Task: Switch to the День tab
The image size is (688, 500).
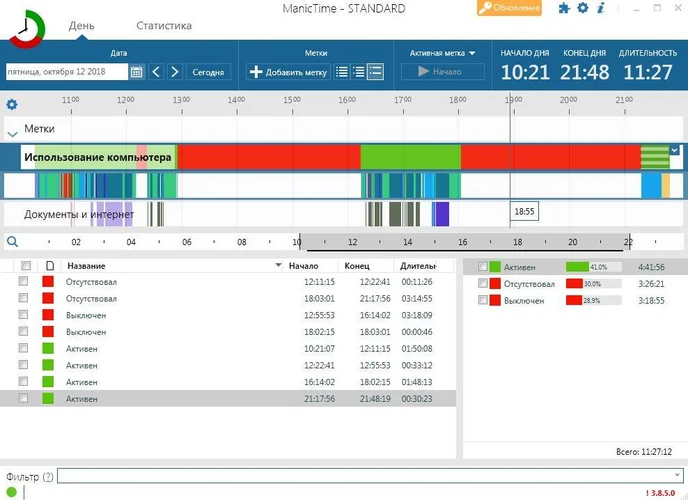Action: coord(81,25)
